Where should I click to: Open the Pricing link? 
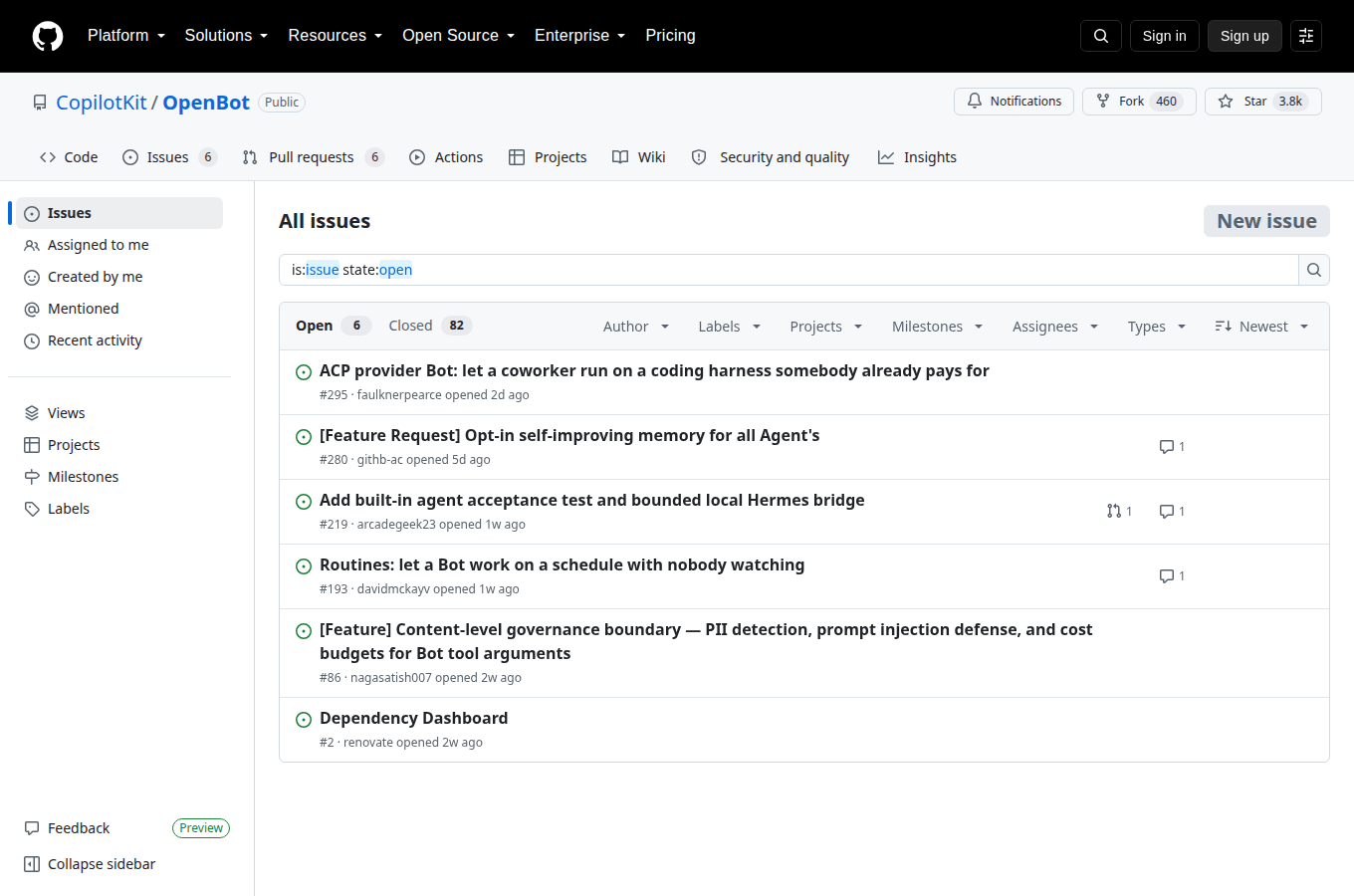[x=670, y=36]
